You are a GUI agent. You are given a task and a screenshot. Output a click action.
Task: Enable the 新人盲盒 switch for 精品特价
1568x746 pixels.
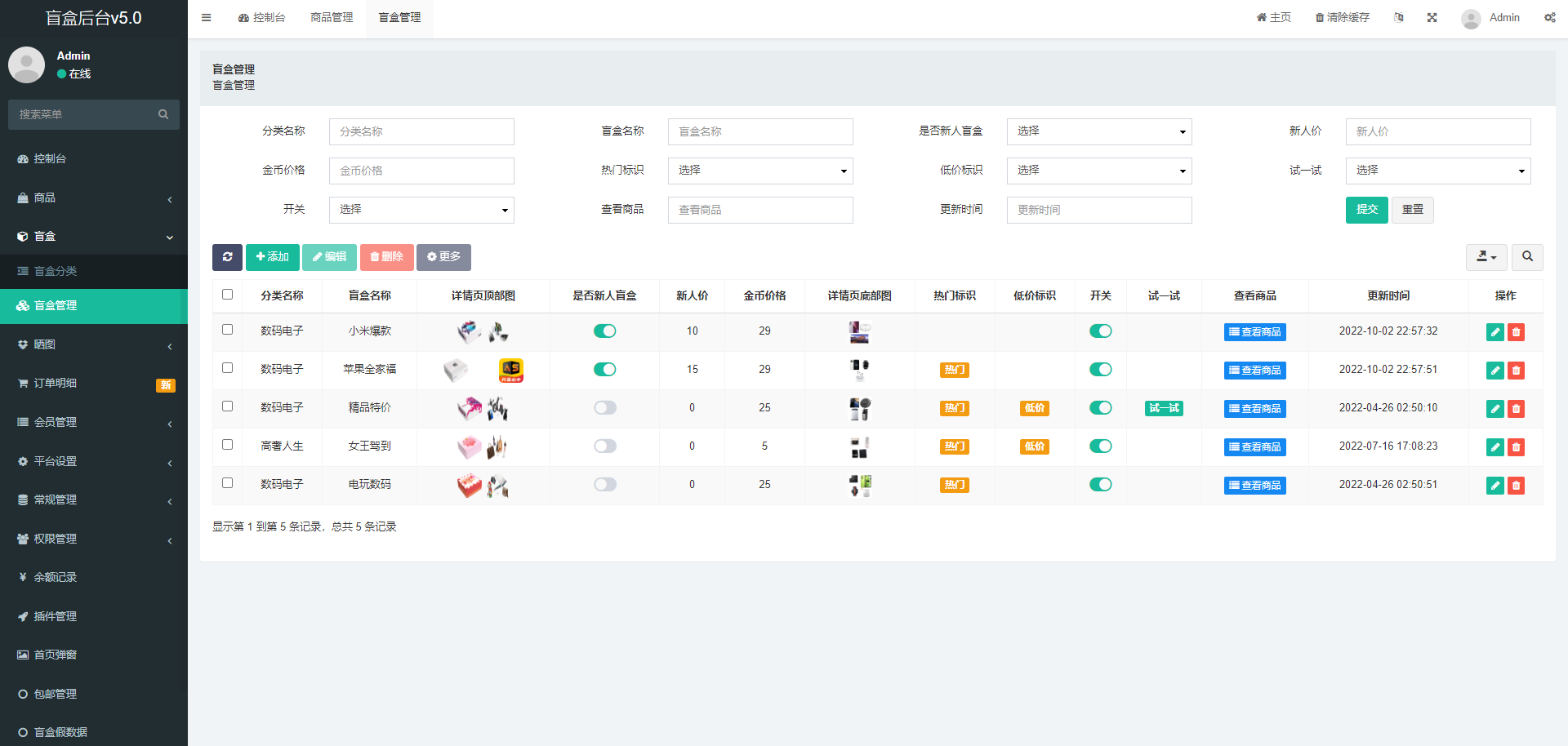605,408
